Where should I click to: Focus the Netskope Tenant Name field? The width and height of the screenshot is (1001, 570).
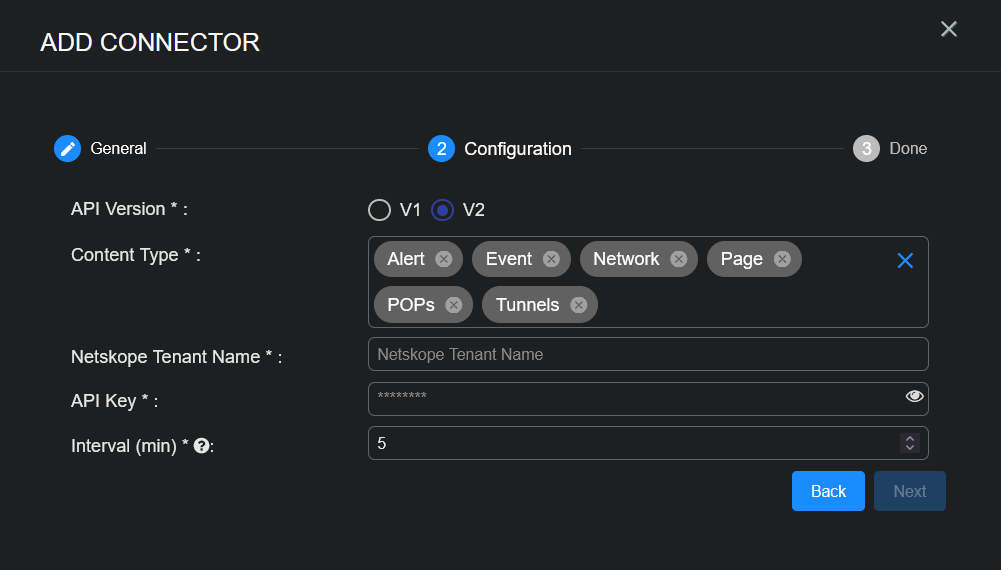point(647,354)
